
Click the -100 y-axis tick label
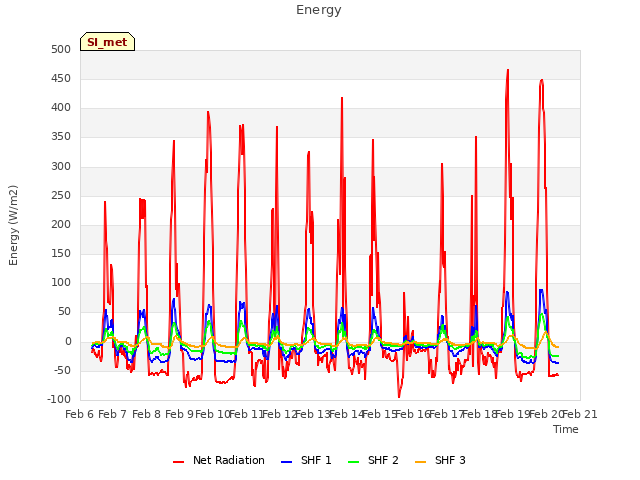(x=59, y=400)
